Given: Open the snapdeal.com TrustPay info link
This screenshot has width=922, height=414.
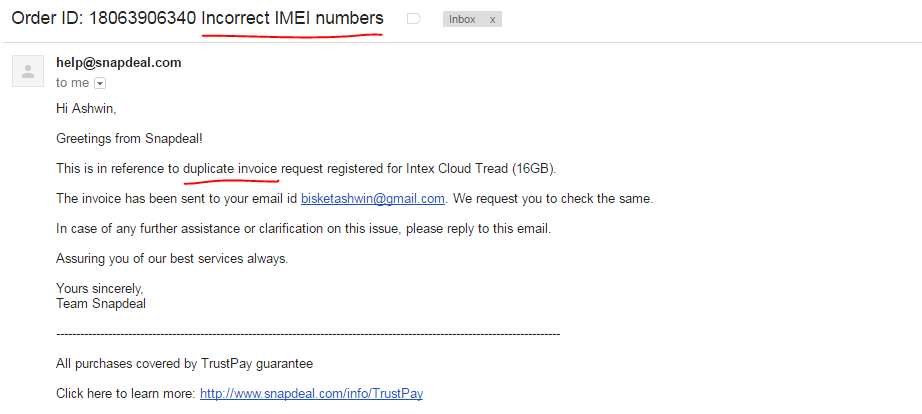Looking at the screenshot, I should tap(311, 393).
